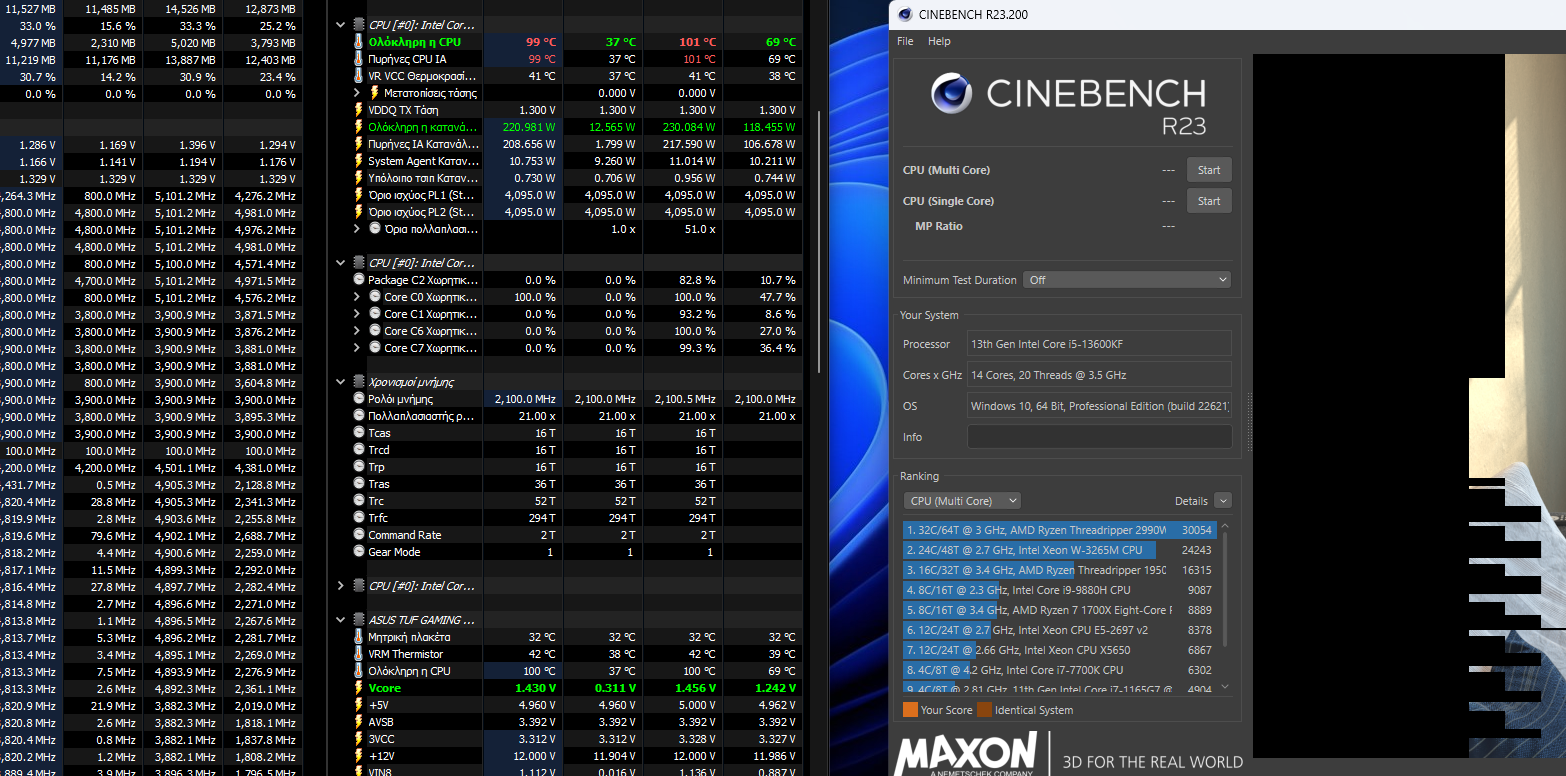Open the File menu in Cinebench

coord(905,42)
